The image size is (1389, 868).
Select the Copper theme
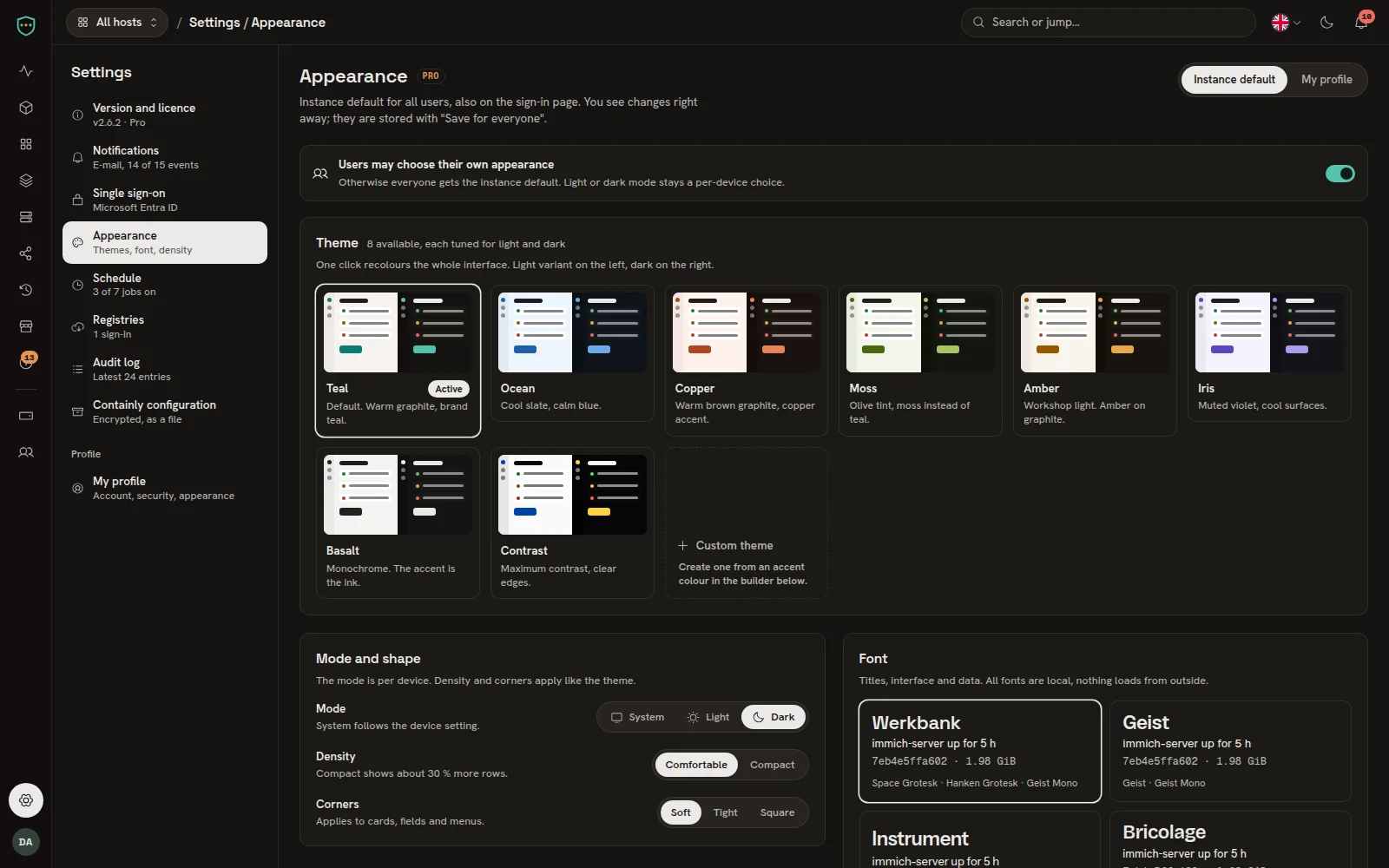tap(747, 360)
